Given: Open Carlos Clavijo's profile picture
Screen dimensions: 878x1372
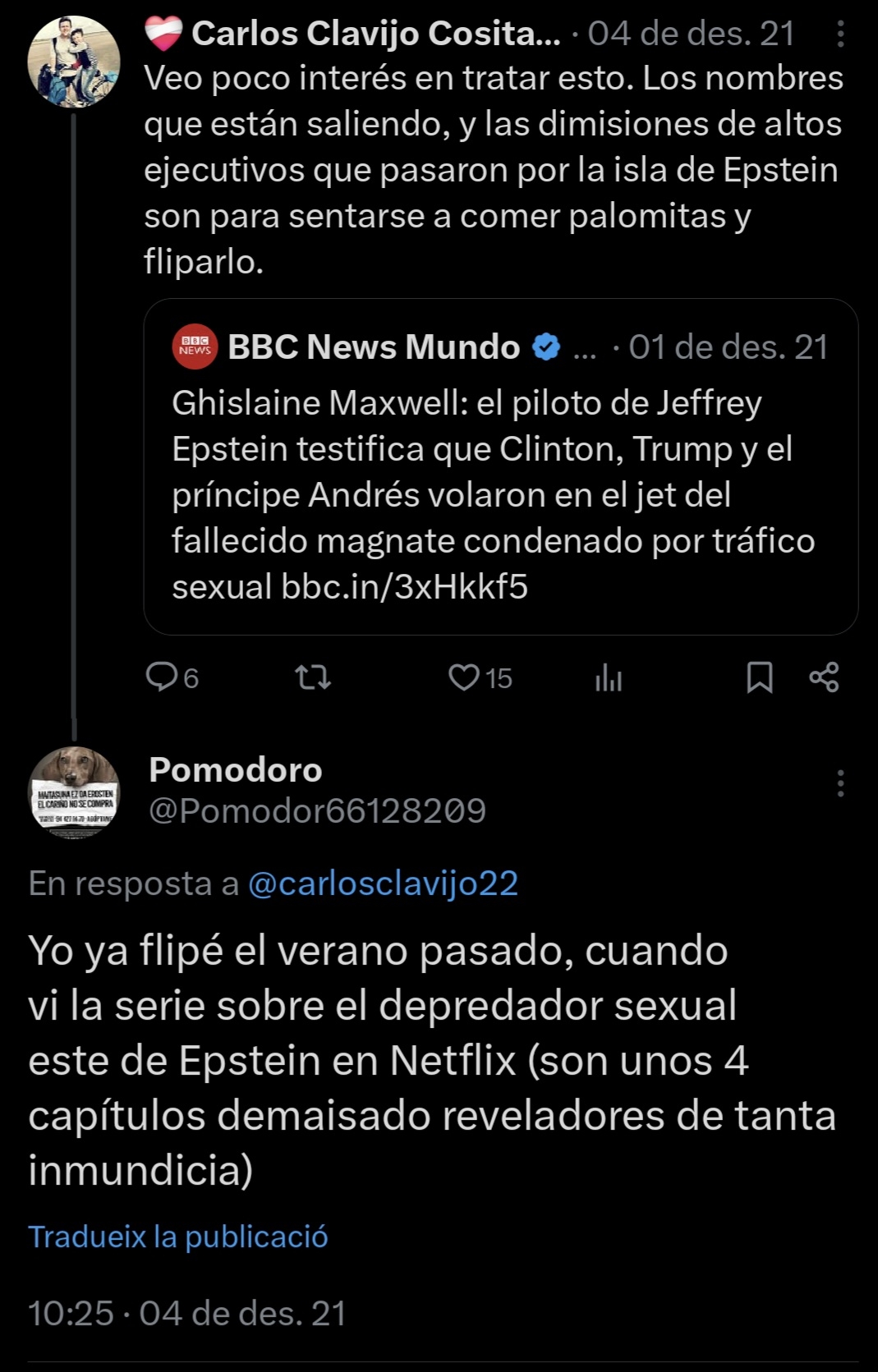Looking at the screenshot, I should [74, 62].
